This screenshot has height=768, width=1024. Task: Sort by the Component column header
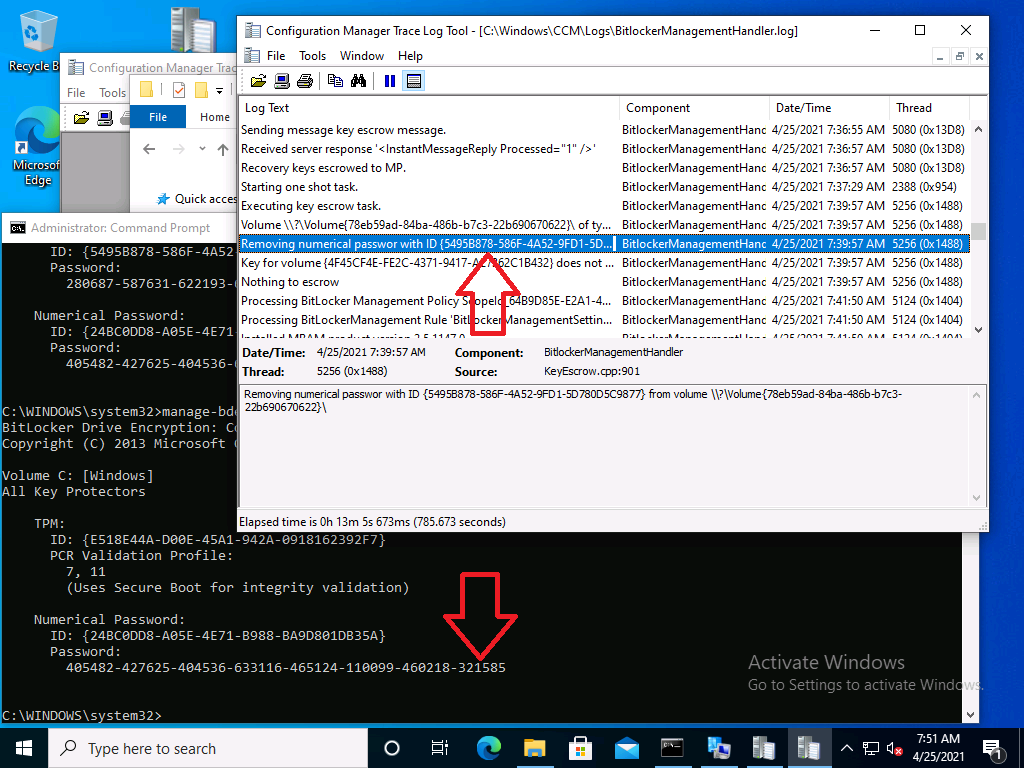click(x=694, y=108)
